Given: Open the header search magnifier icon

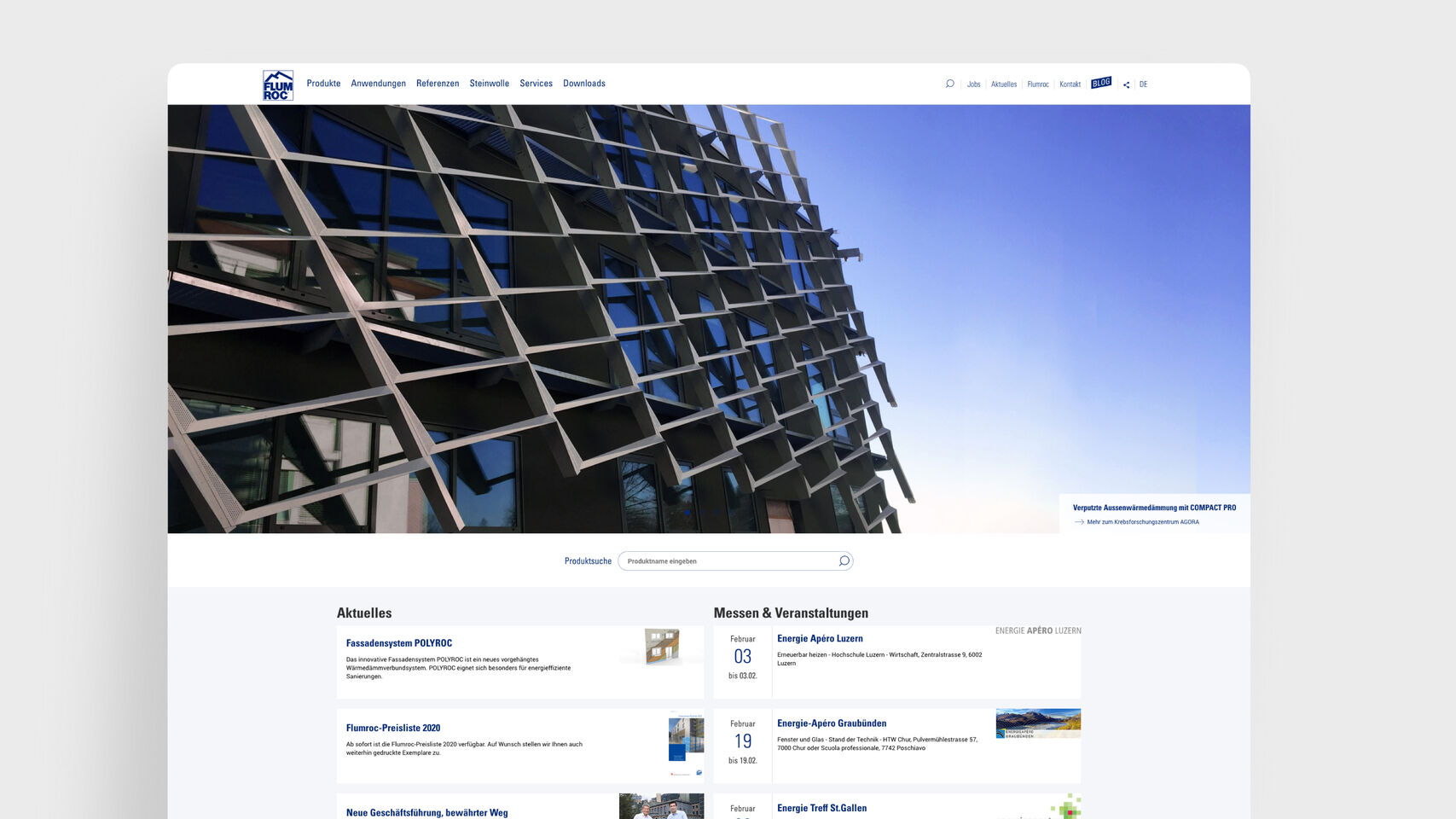Looking at the screenshot, I should [x=949, y=84].
